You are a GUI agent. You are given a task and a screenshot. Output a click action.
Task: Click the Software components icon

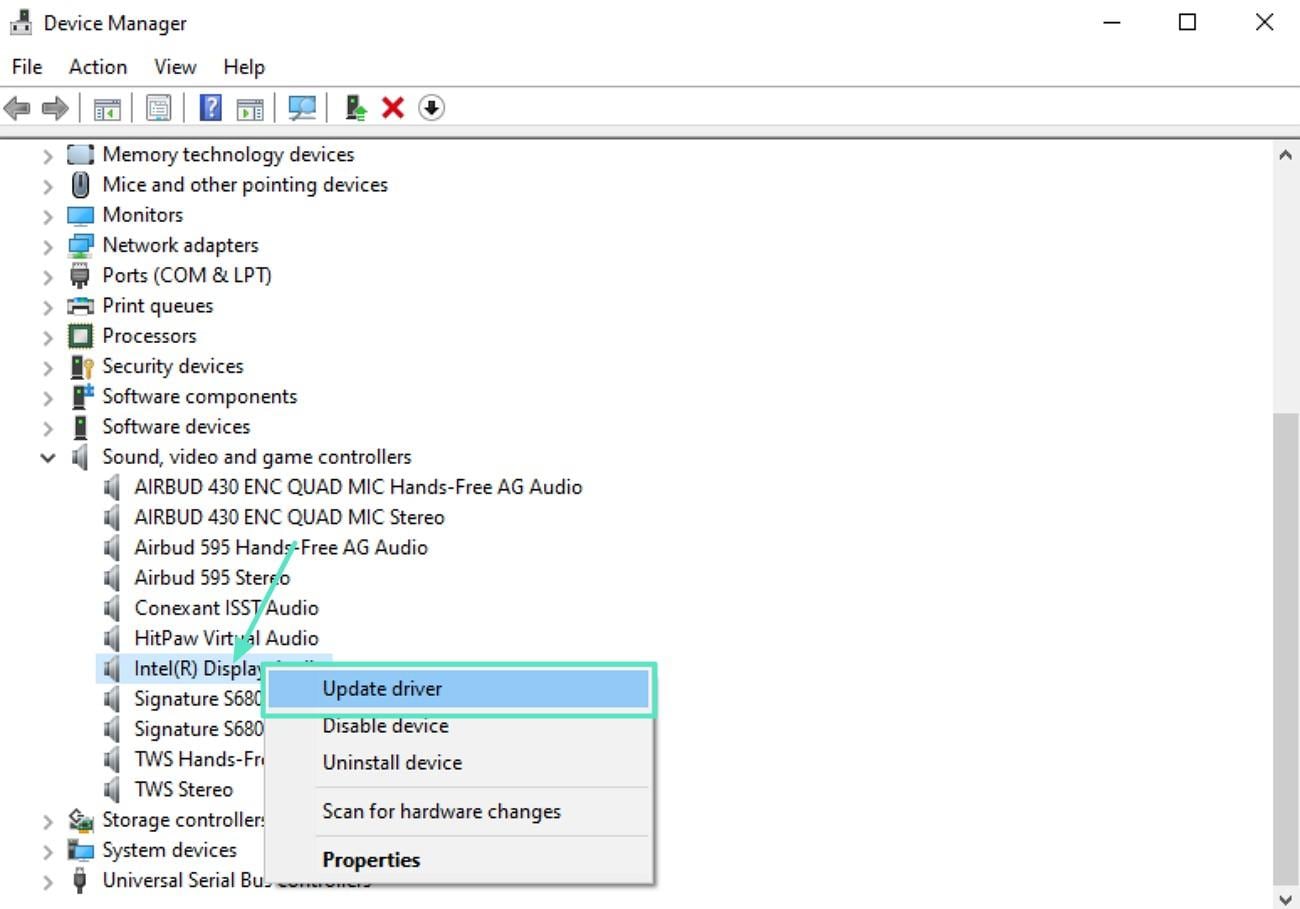(81, 396)
